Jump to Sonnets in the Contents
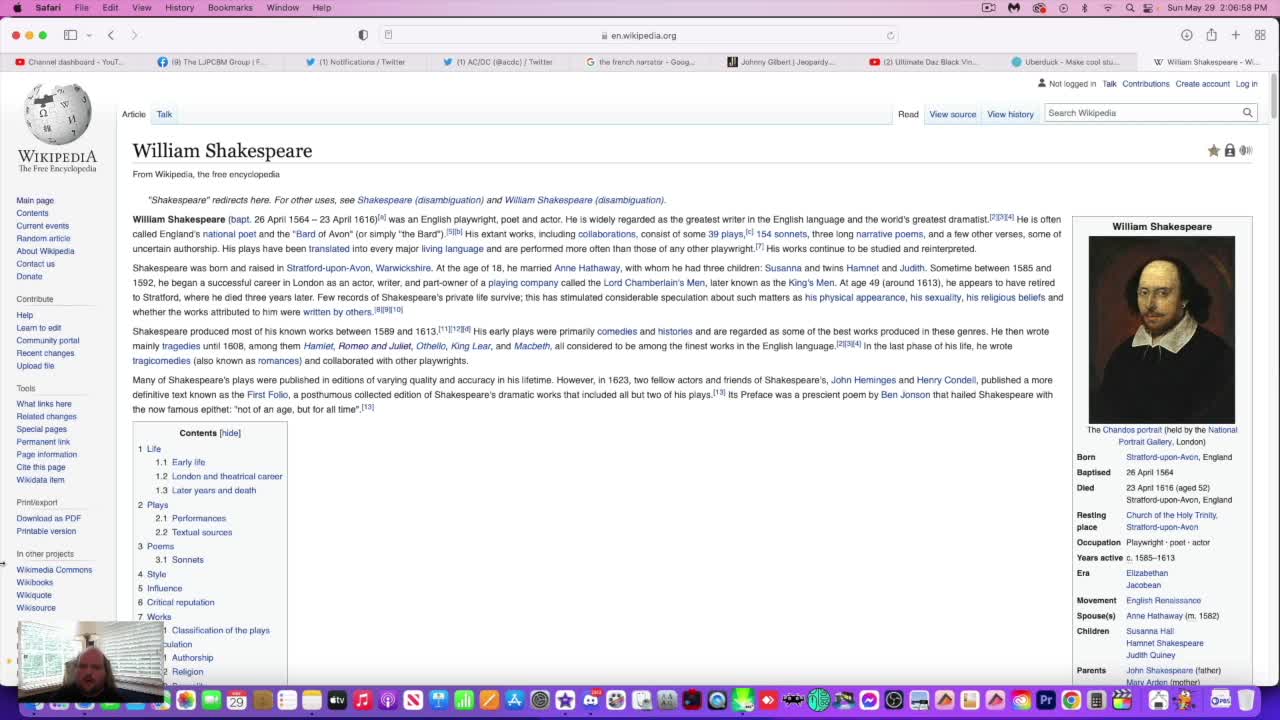Image resolution: width=1280 pixels, height=720 pixels. [187, 560]
